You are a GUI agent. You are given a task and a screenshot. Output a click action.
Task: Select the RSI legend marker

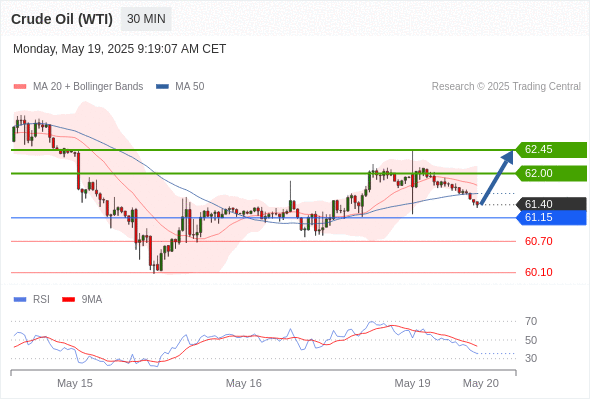pos(20,300)
